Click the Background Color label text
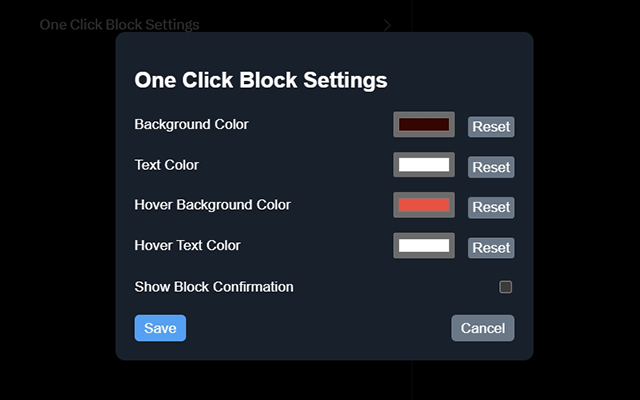 191,124
